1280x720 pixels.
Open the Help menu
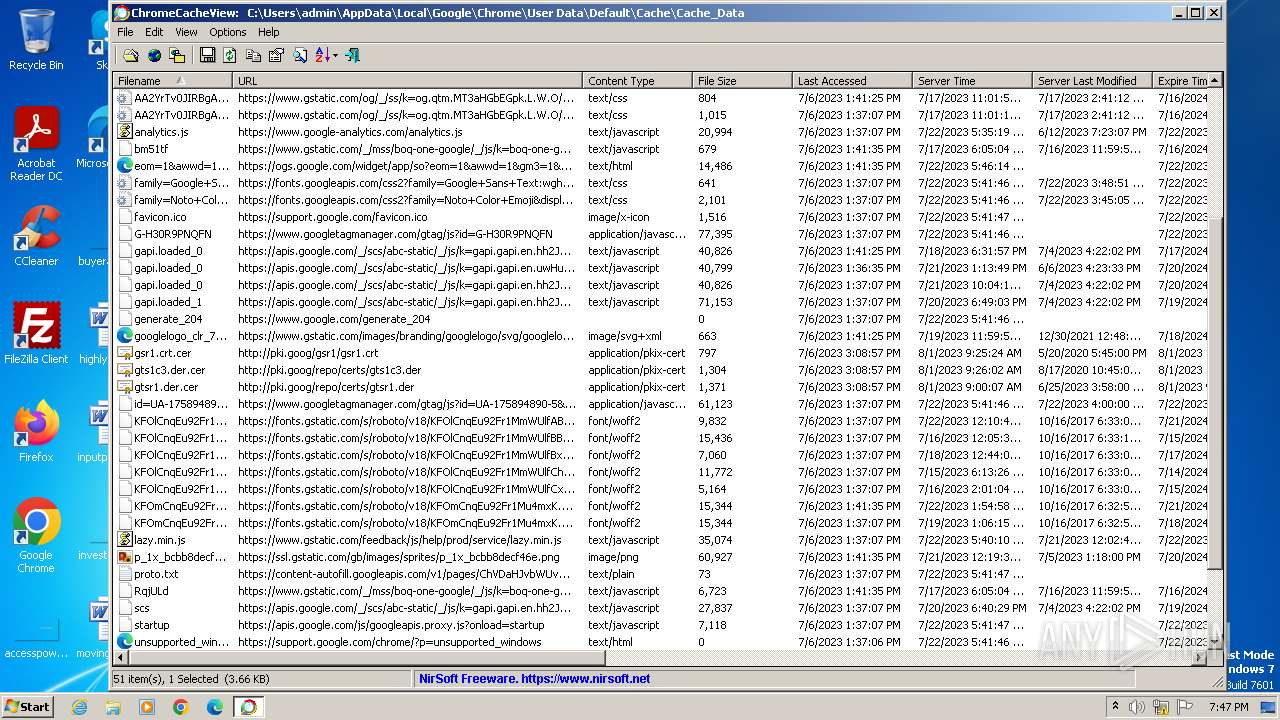(269, 32)
